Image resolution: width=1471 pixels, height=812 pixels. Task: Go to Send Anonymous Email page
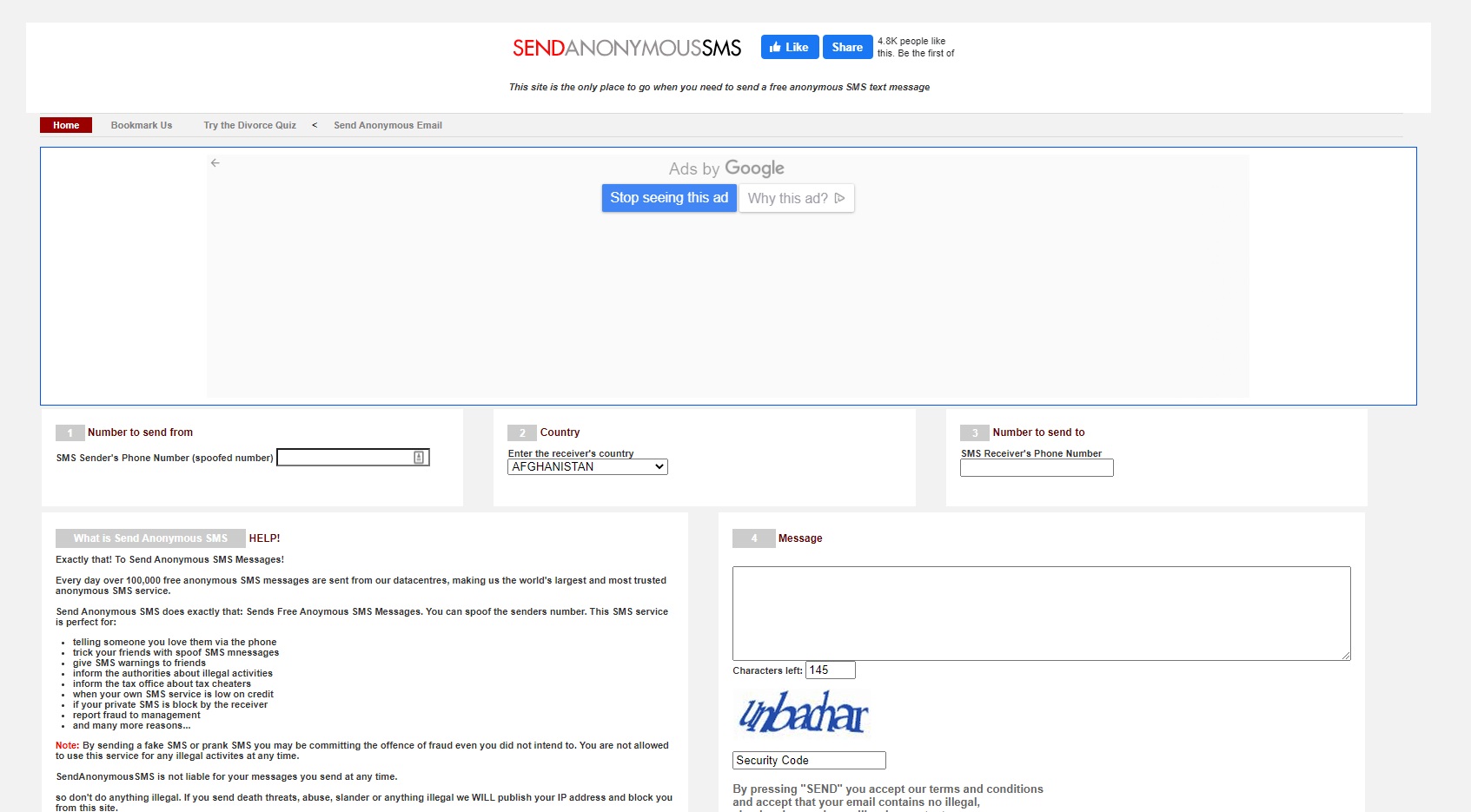[x=388, y=125]
